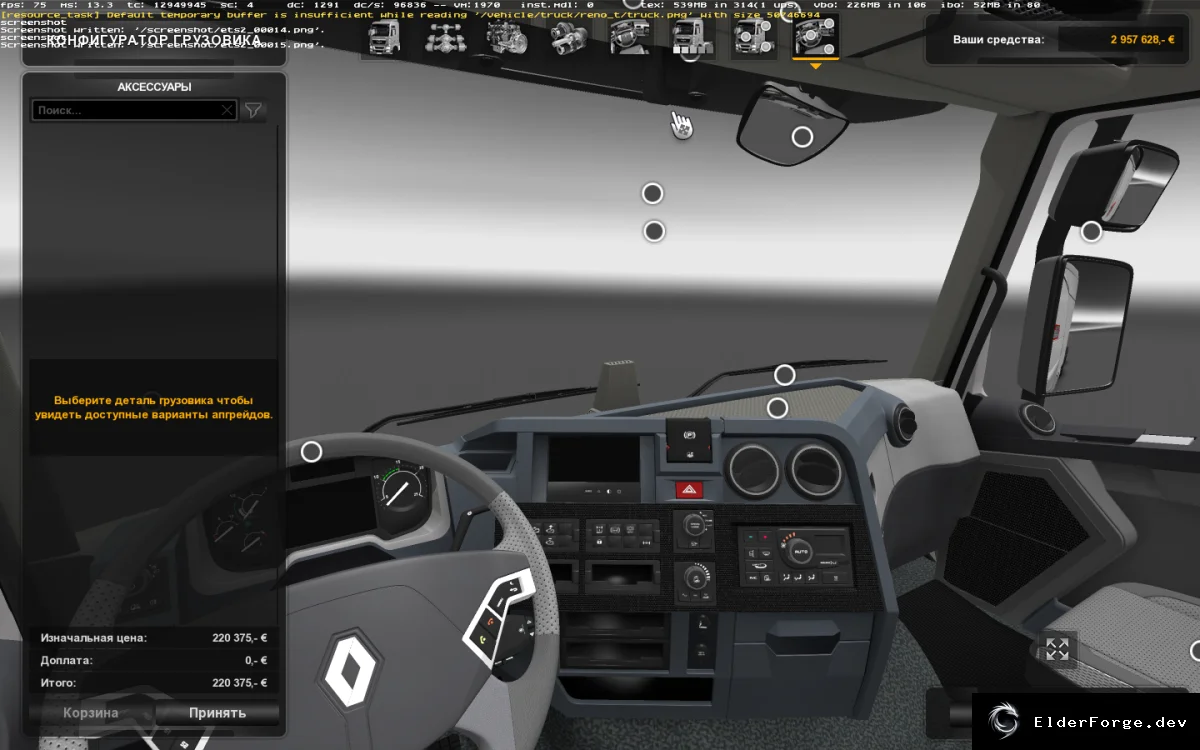This screenshot has width=1200, height=750.
Task: Click the accessory filter funnel icon
Action: 254,110
